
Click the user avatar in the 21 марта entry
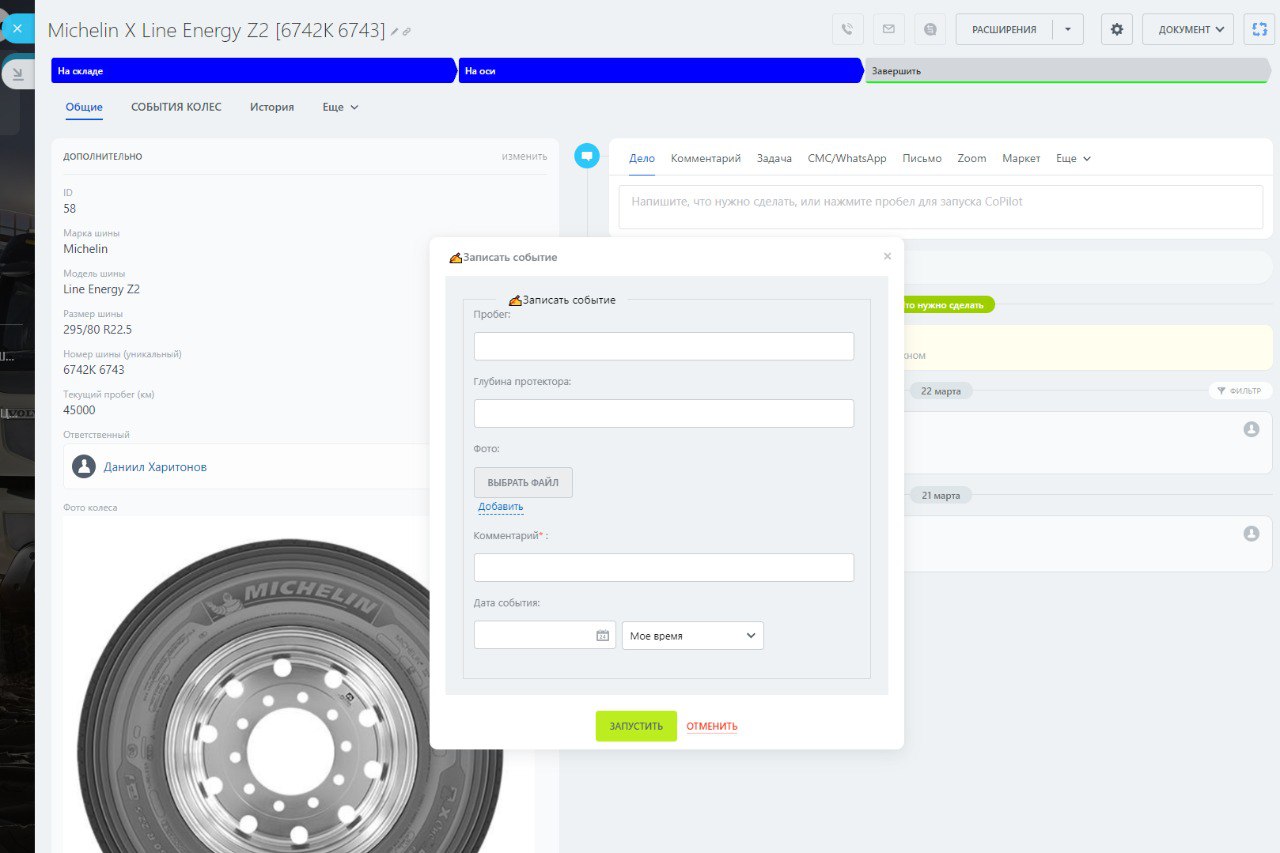point(1251,534)
